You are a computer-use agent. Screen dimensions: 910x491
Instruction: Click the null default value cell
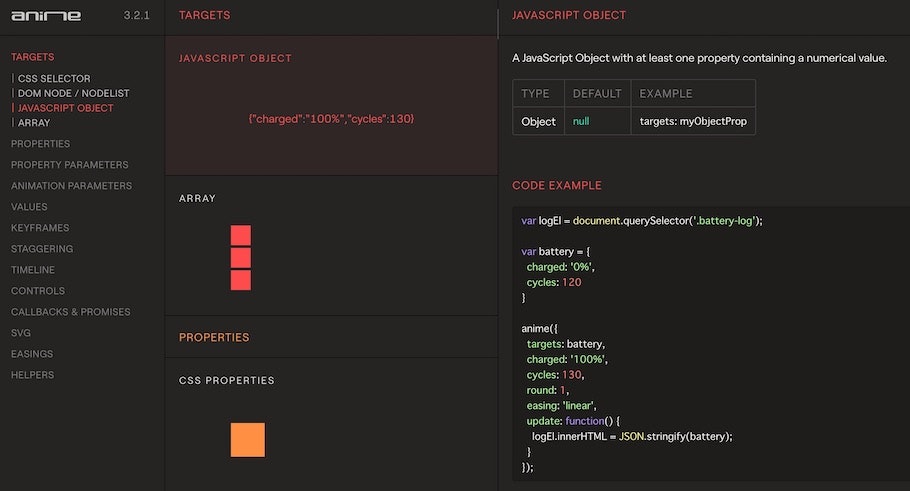pos(597,121)
